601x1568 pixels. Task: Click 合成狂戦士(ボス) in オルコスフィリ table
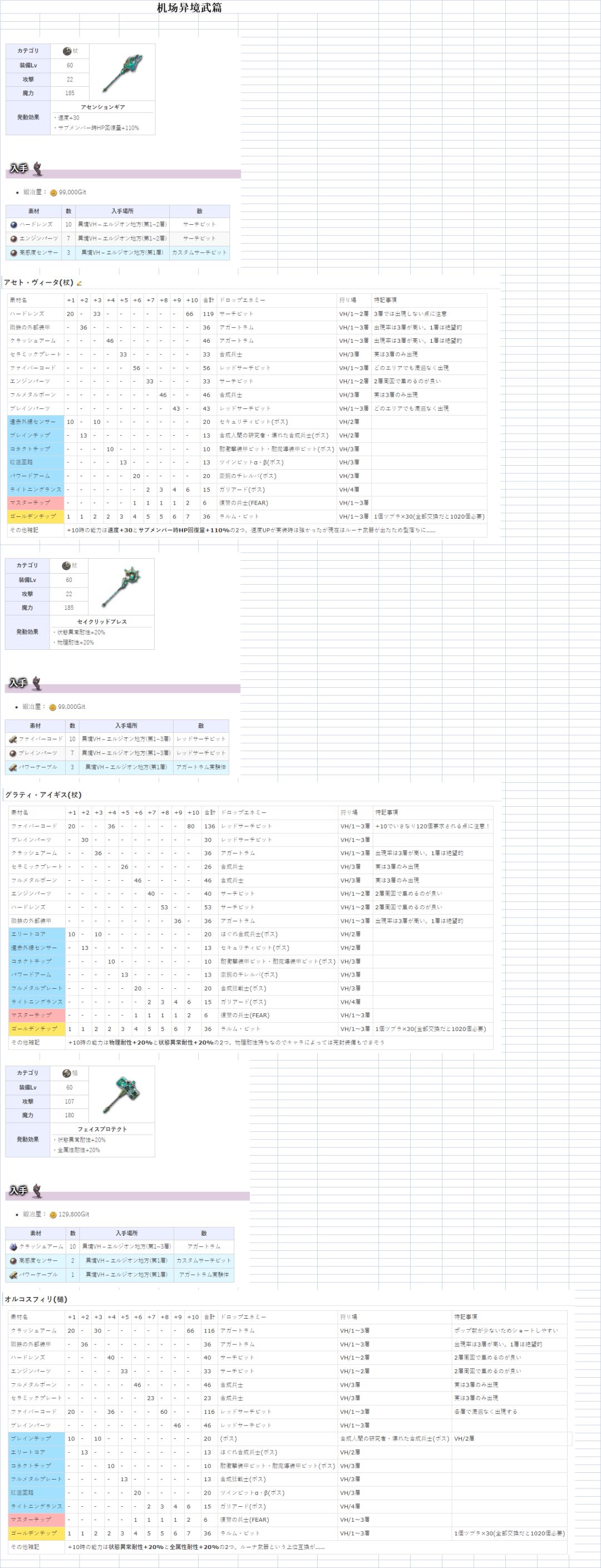(243, 1480)
